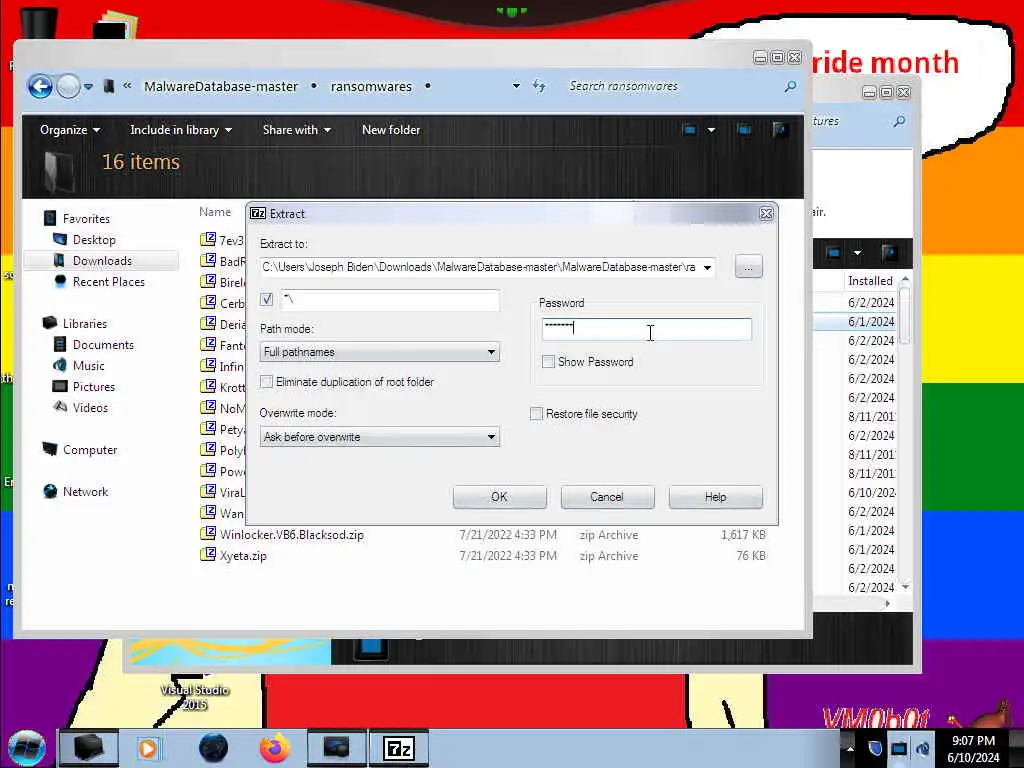Click the Installed column header in background window
Image resolution: width=1024 pixels, height=768 pixels.
pyautogui.click(x=870, y=281)
